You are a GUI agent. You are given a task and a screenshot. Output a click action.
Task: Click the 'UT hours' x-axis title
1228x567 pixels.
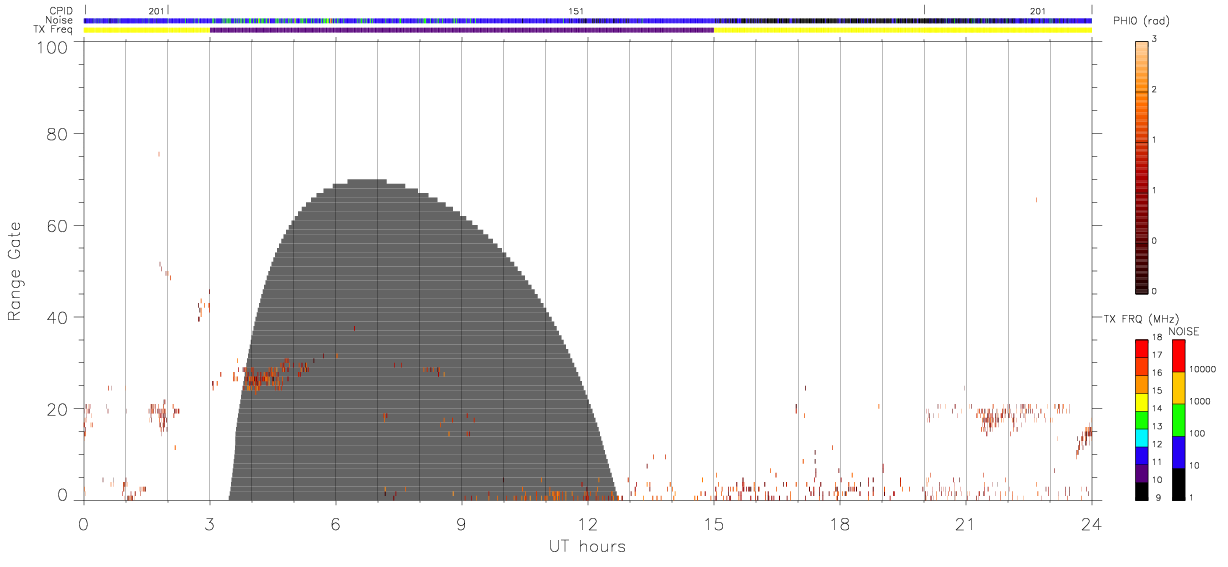pos(587,546)
